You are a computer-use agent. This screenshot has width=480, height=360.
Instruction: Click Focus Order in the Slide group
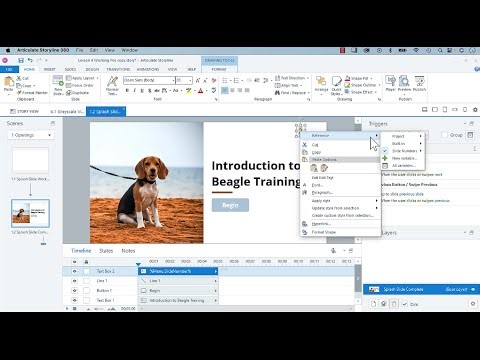[79, 85]
